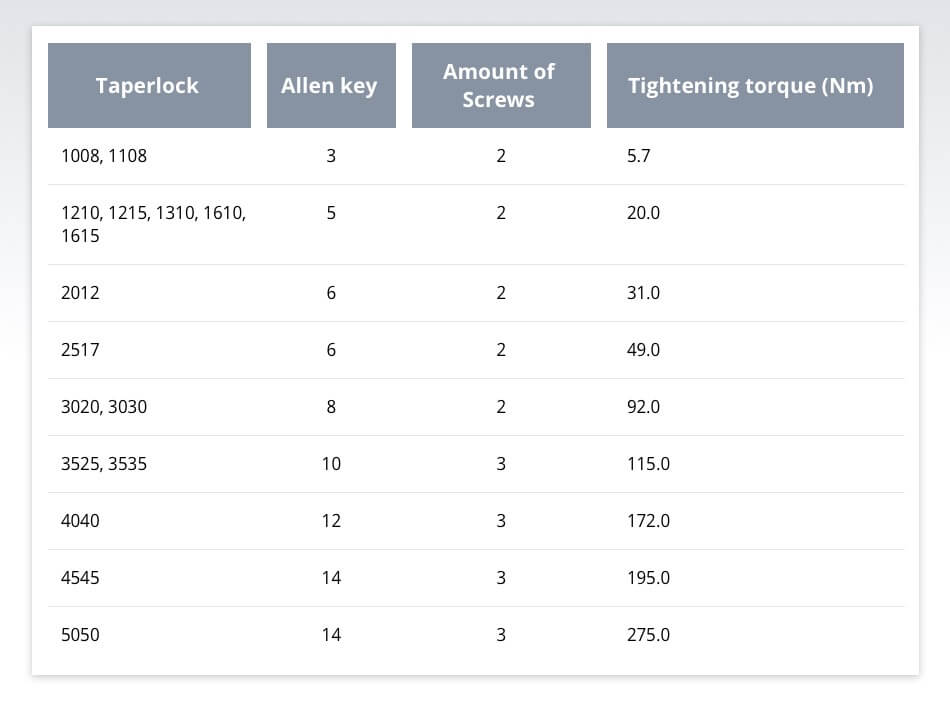Click the Amount of Screws header
950x715 pixels.
(x=500, y=86)
